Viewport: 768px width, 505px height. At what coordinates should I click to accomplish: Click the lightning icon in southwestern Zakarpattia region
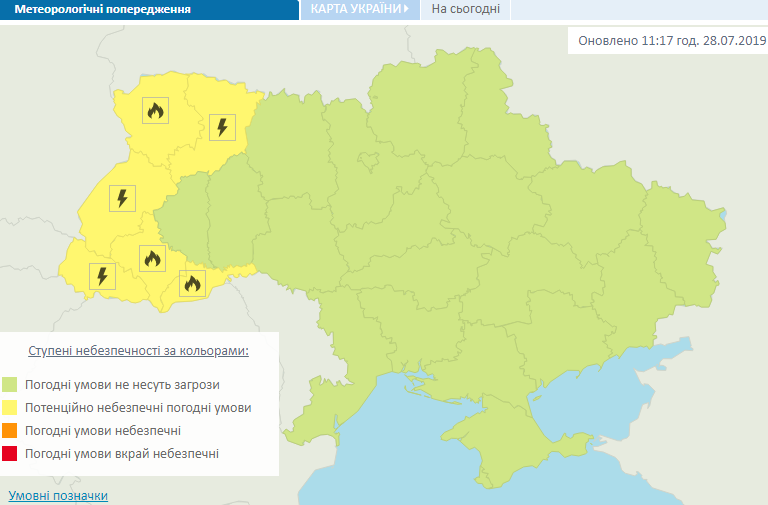[x=102, y=276]
